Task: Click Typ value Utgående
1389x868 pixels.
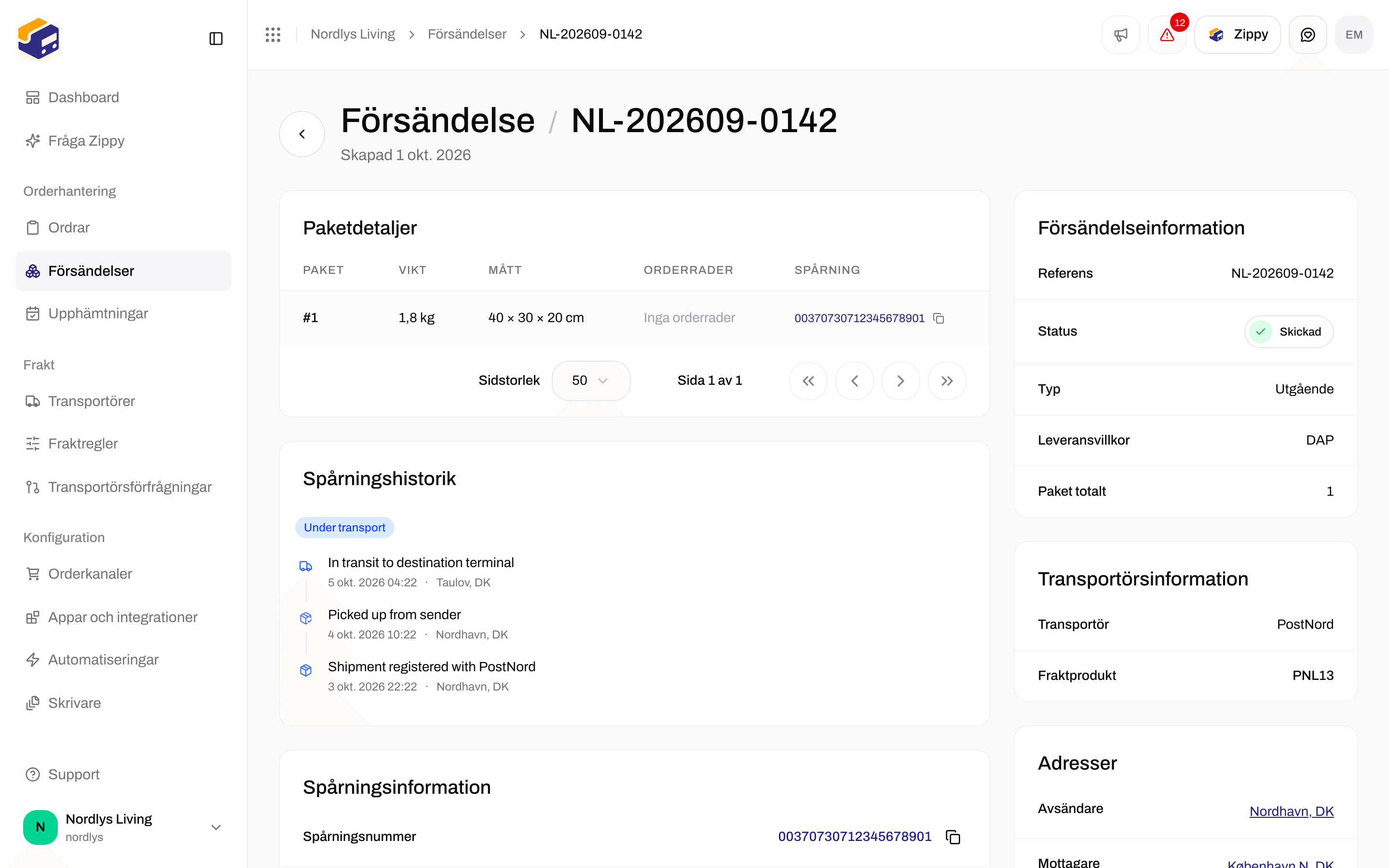Action: [1304, 389]
